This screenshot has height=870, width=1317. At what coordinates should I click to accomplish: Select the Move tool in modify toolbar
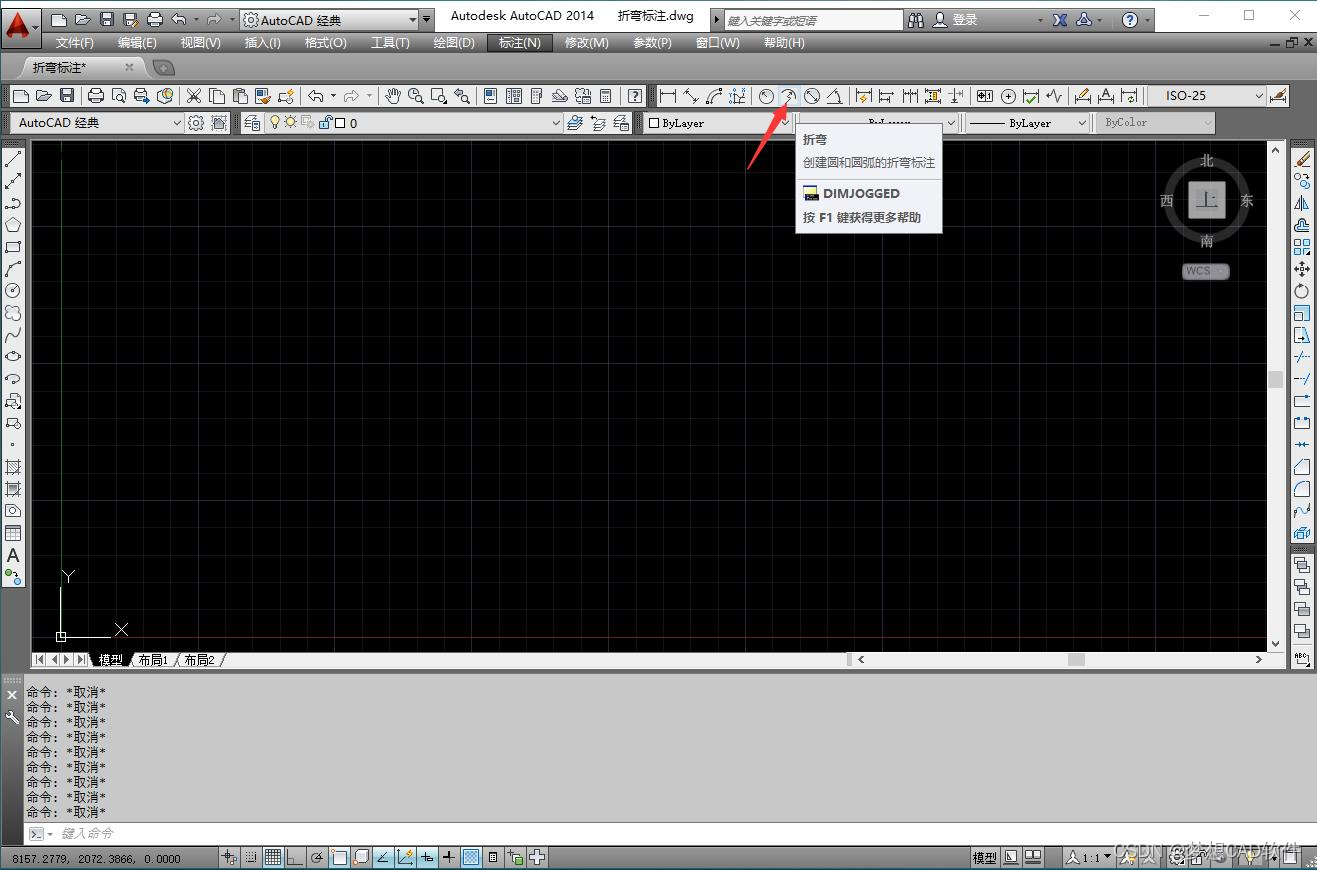(x=1302, y=269)
